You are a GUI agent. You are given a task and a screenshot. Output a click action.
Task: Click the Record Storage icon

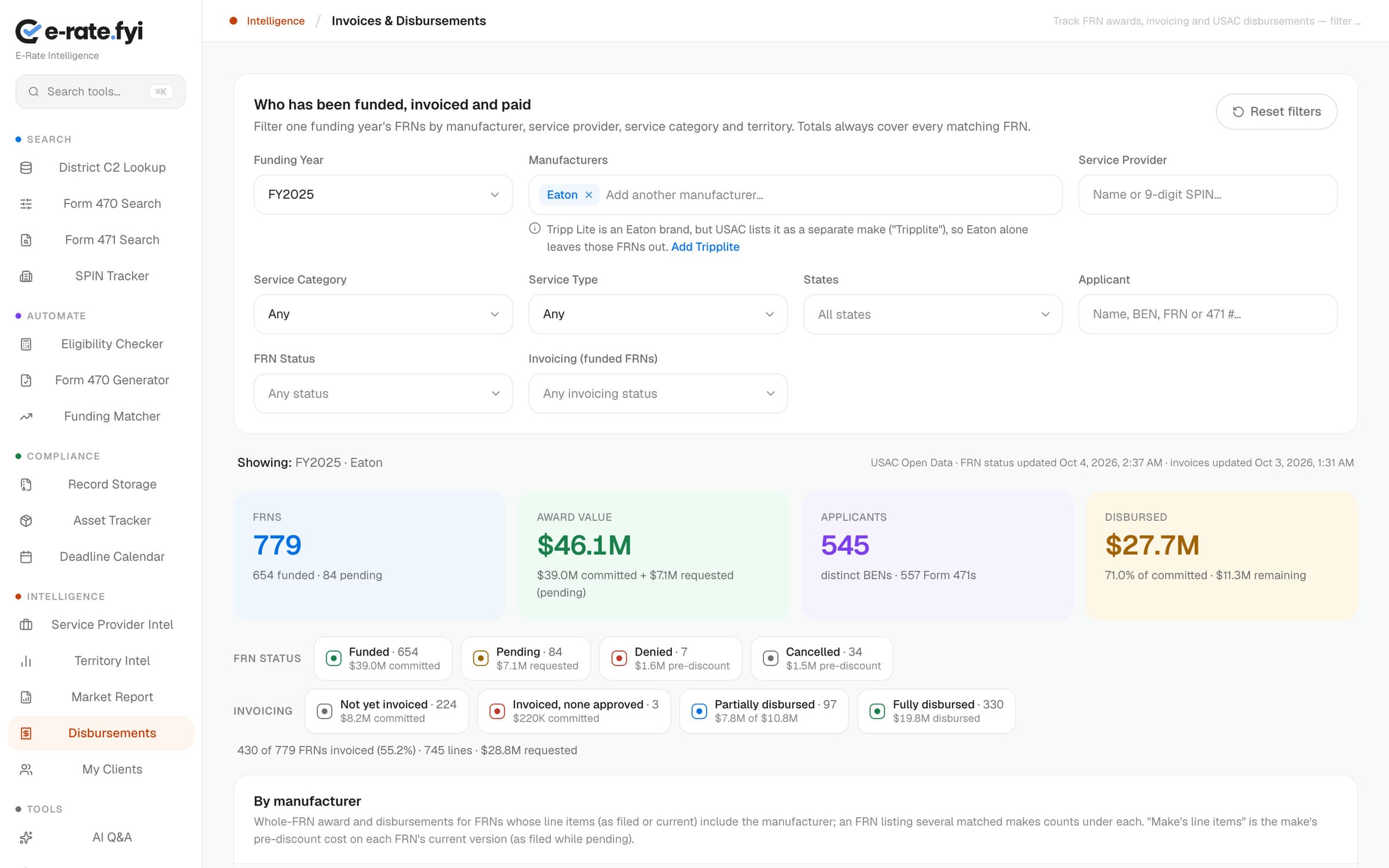coord(26,484)
